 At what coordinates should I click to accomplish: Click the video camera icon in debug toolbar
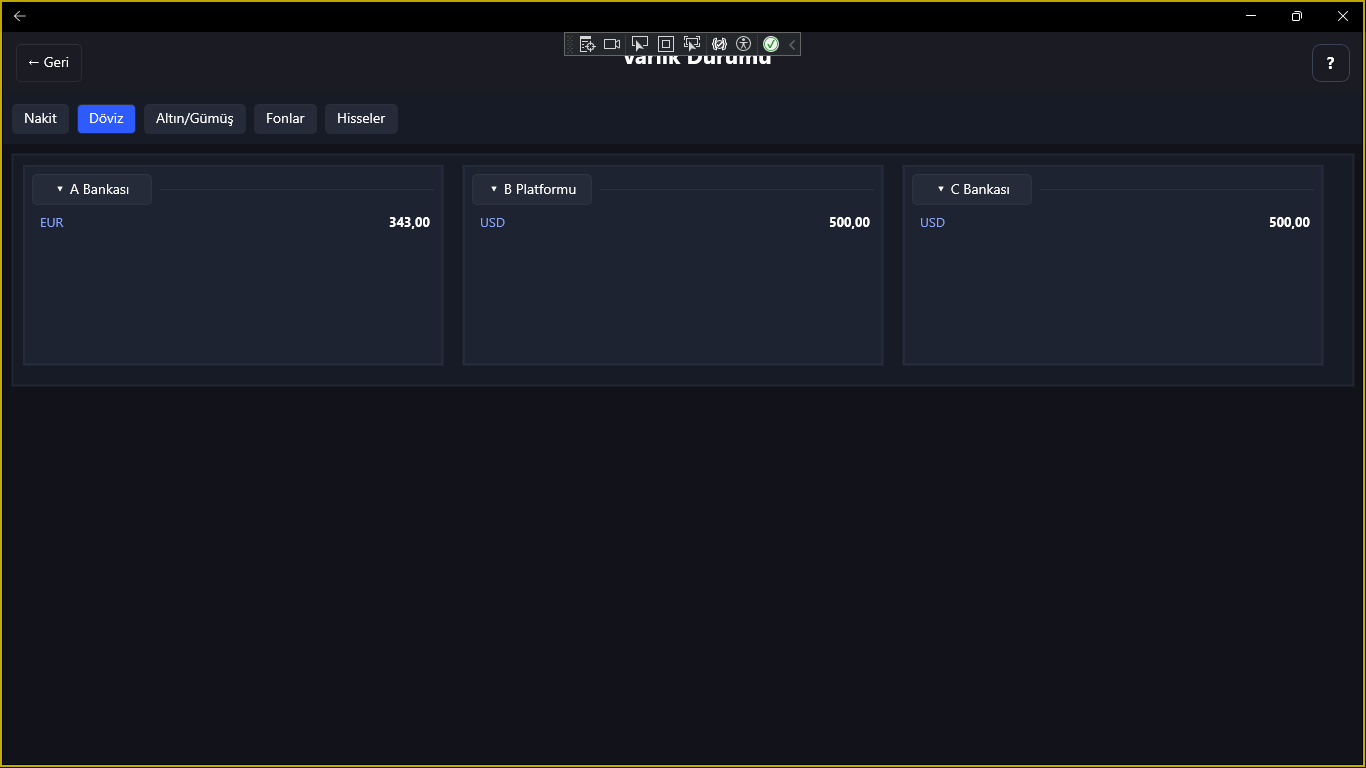(612, 44)
